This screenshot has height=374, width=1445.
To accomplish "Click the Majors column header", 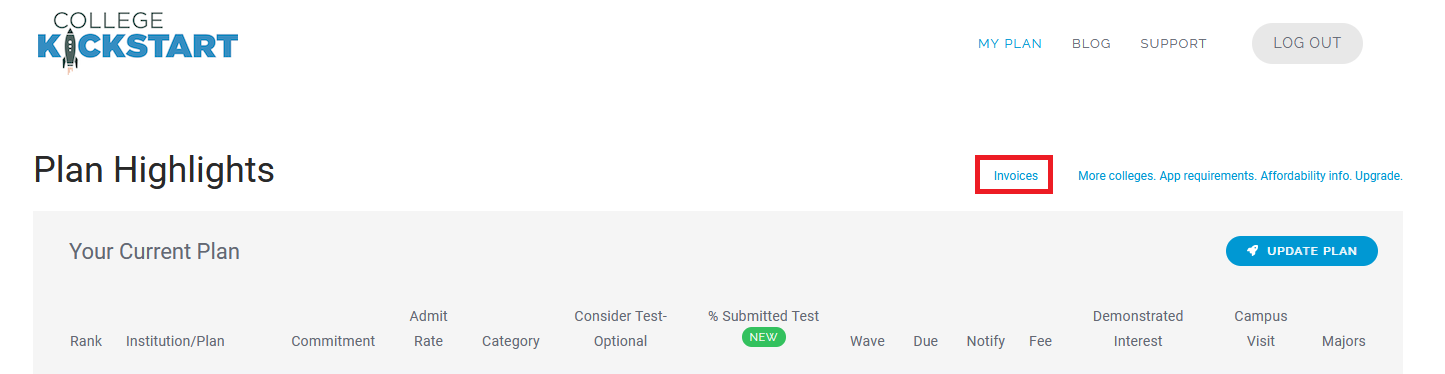I will (x=1343, y=341).
